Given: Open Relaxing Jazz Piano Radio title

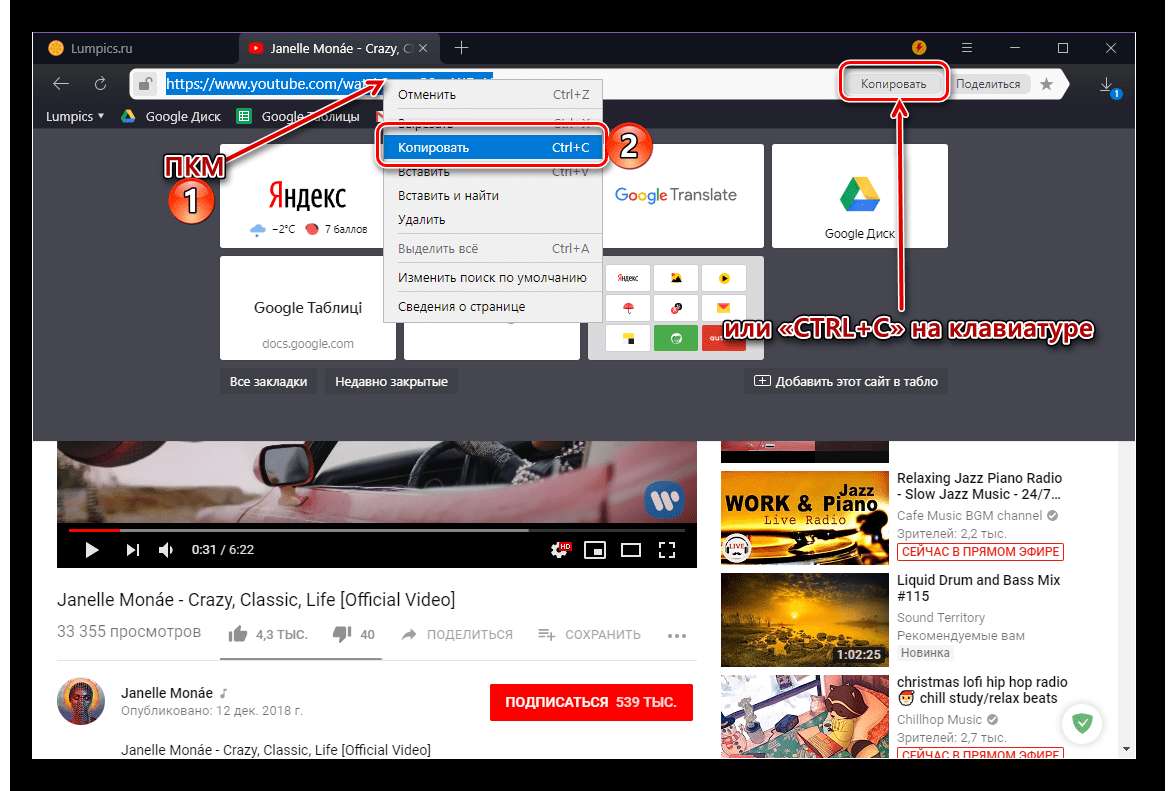Looking at the screenshot, I should [x=980, y=486].
